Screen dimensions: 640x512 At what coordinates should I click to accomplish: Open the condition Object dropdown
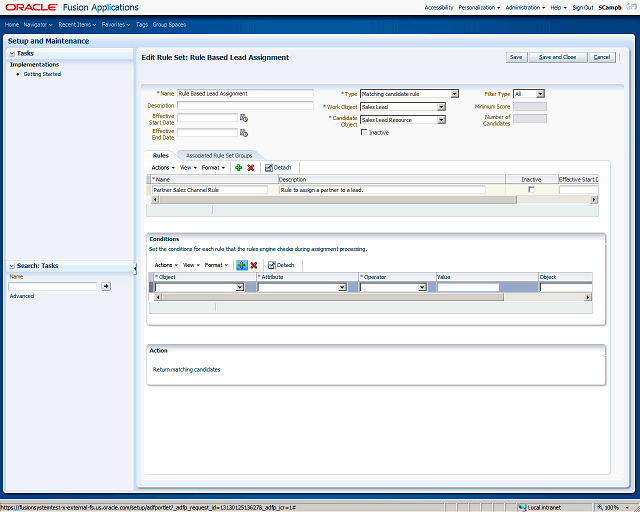click(240, 288)
